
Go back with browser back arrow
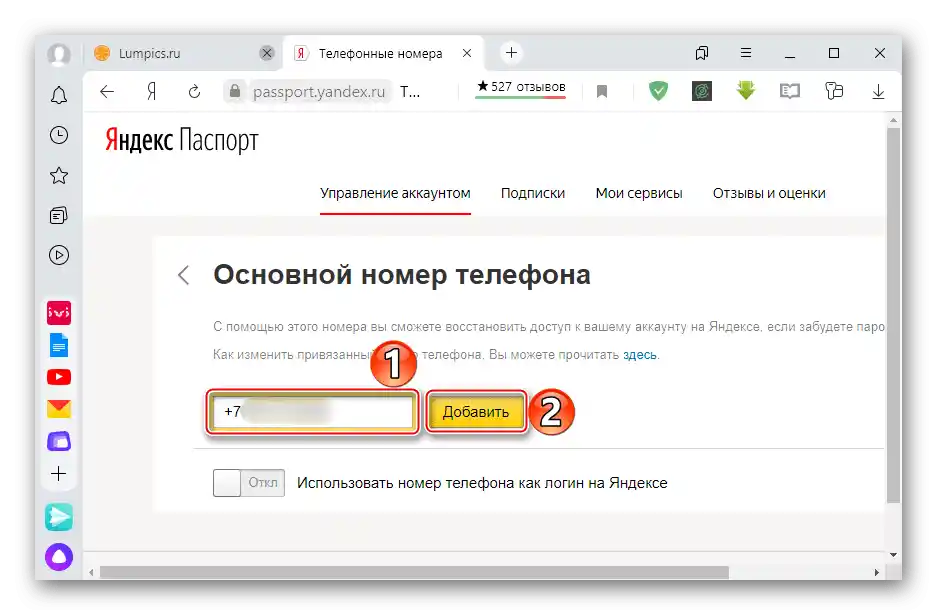pos(107,91)
